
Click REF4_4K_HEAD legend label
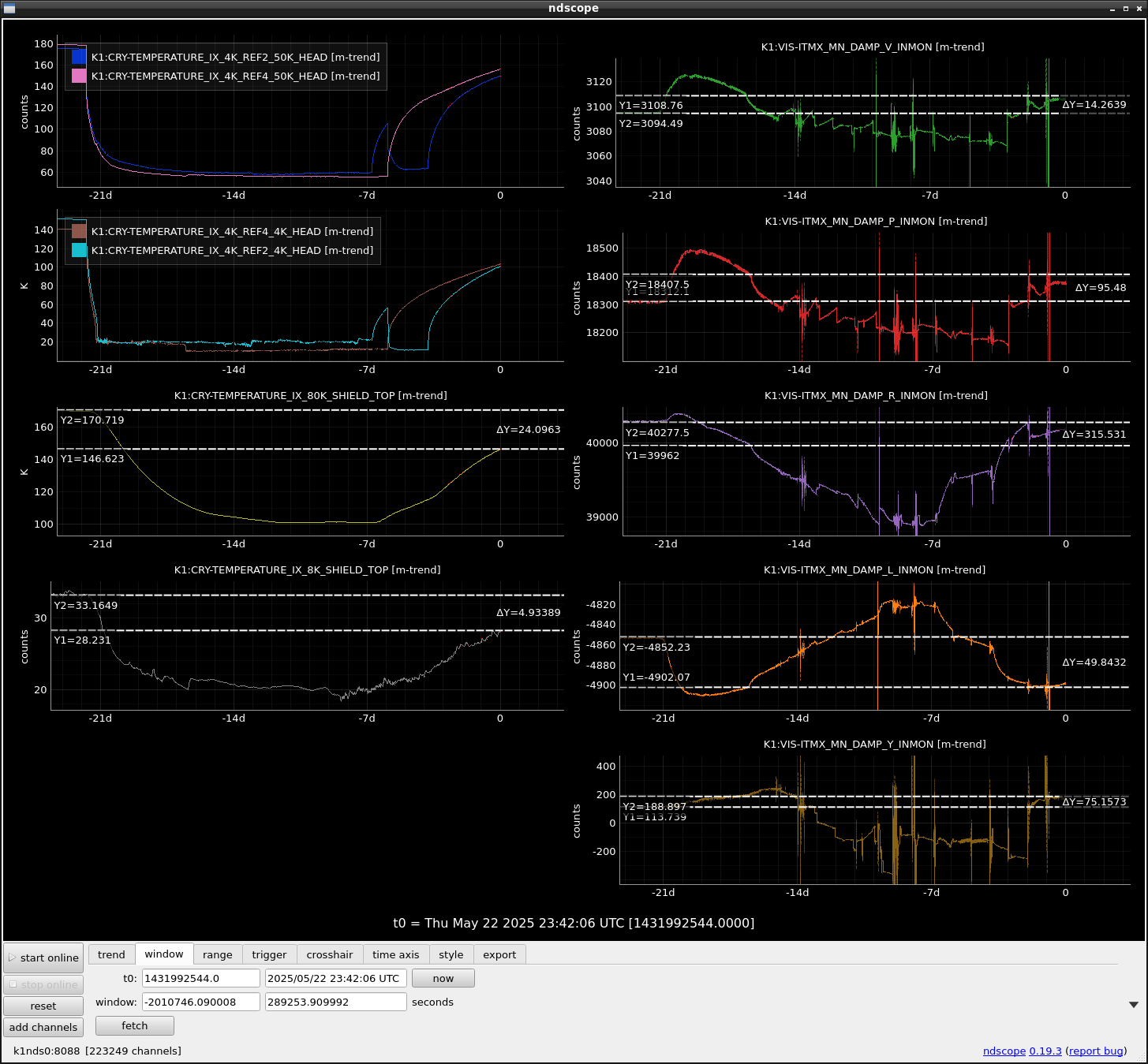coord(232,231)
